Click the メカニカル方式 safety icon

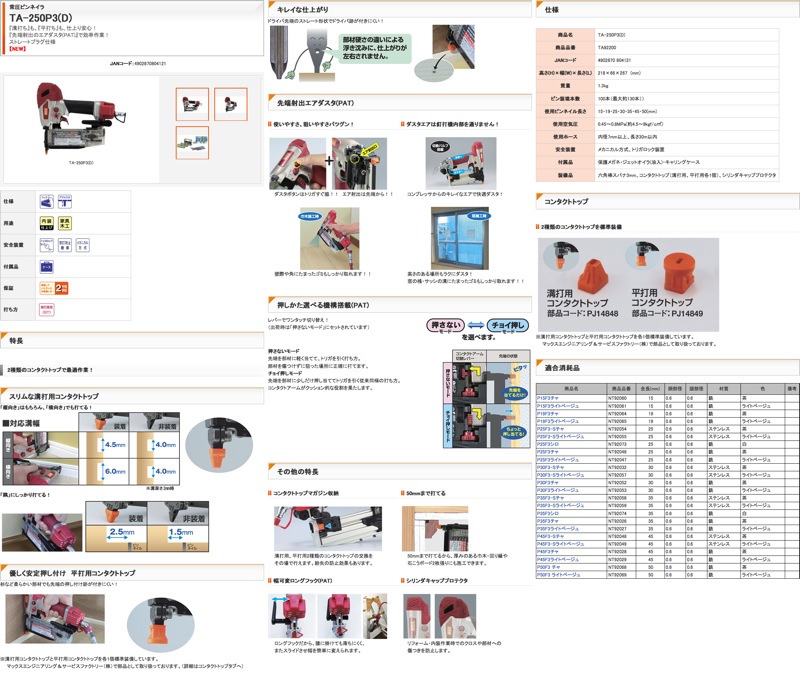83,245
